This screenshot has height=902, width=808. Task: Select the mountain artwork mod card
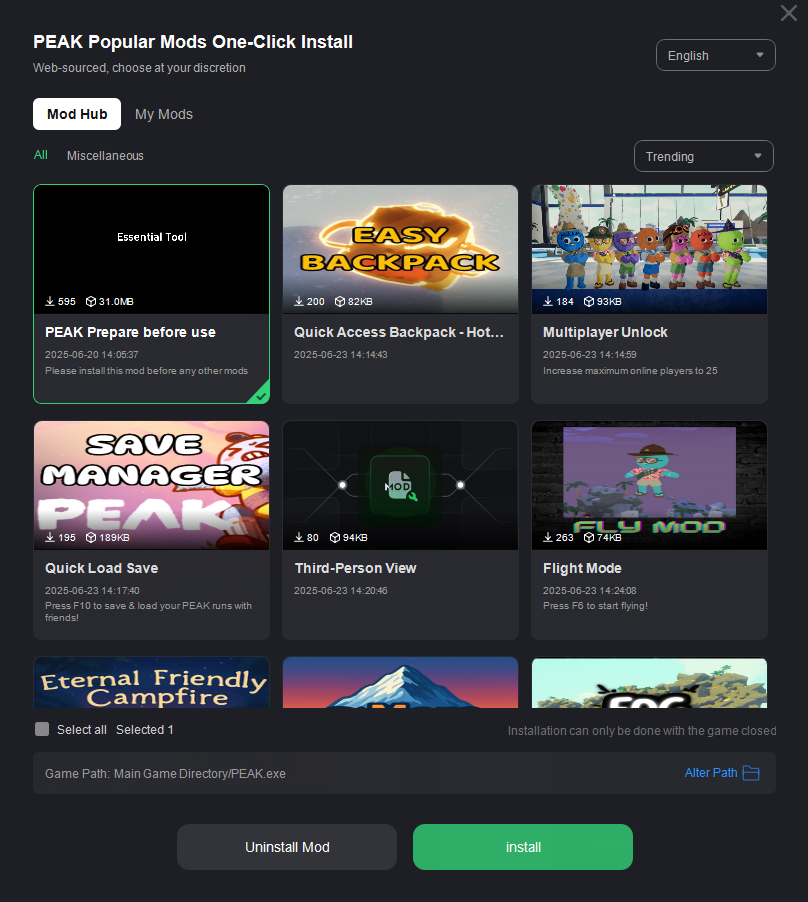(x=400, y=683)
